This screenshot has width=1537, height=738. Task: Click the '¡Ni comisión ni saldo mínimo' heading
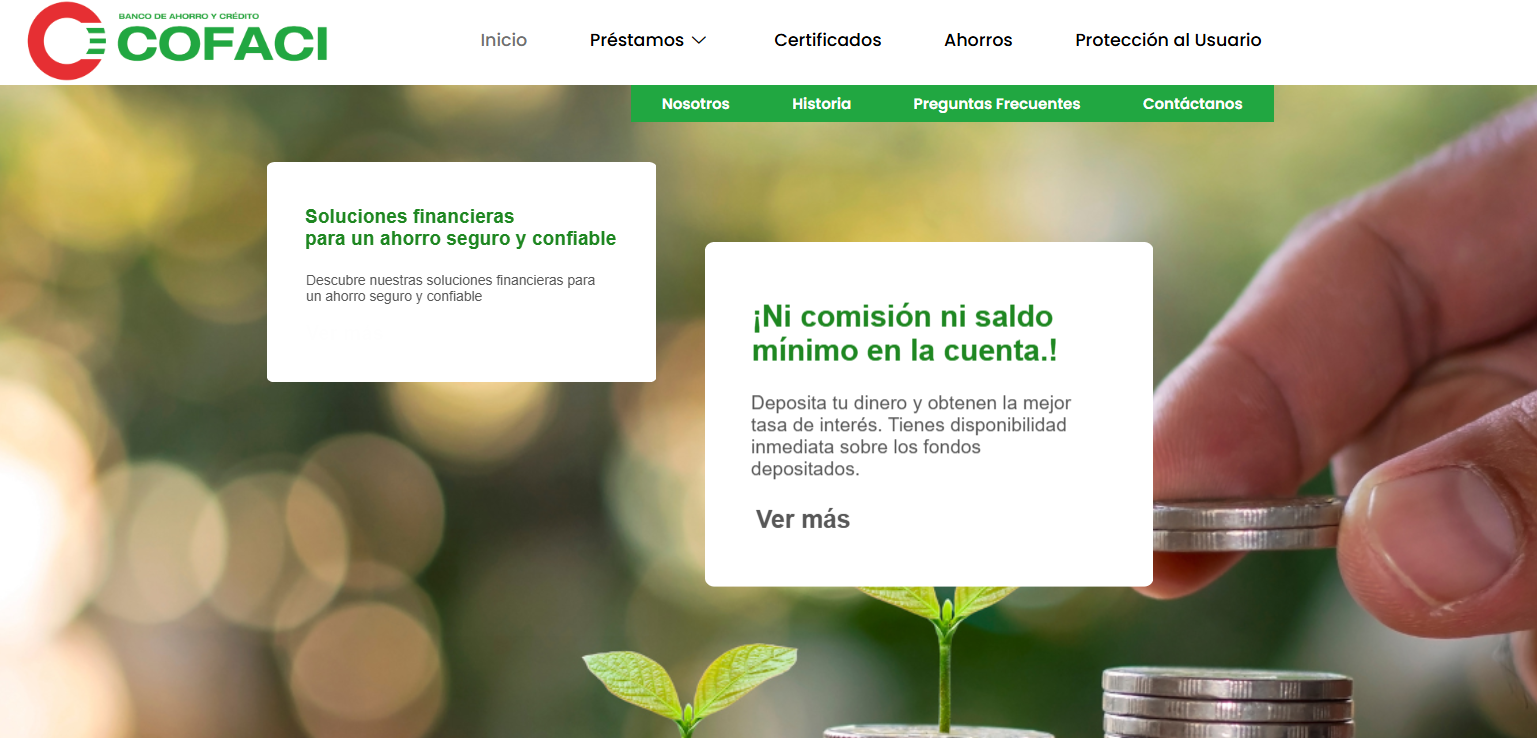pyautogui.click(x=903, y=334)
